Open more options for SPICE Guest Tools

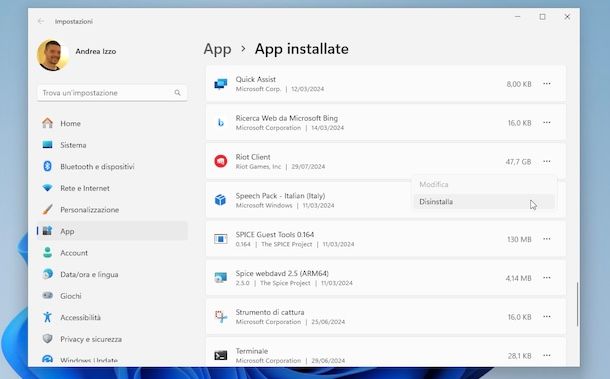[547, 239]
